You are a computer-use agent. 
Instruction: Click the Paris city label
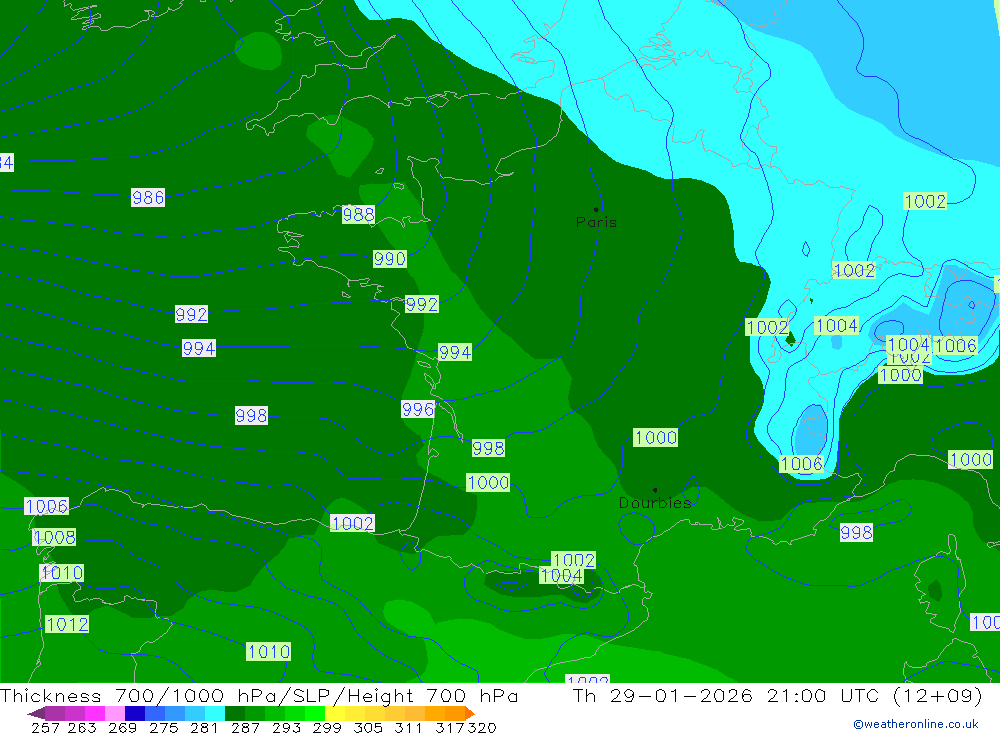tap(596, 223)
